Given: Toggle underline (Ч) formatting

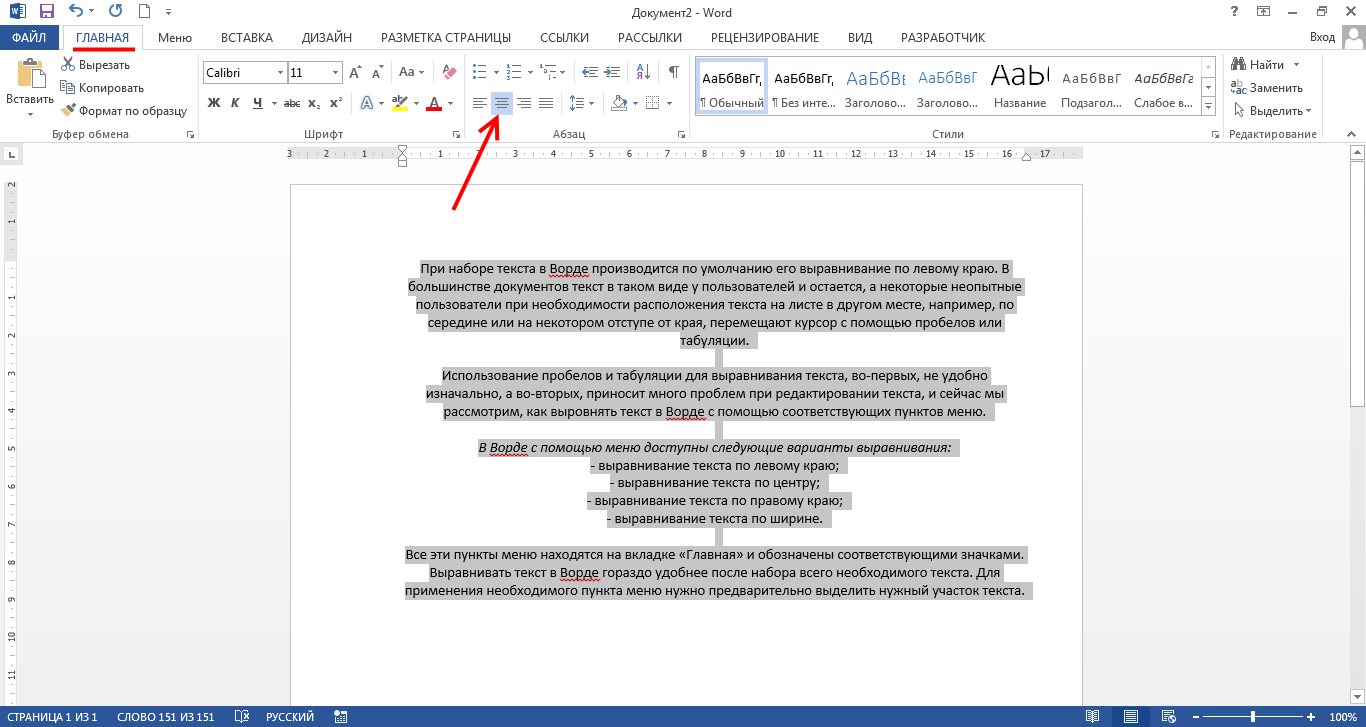Looking at the screenshot, I should 258,103.
